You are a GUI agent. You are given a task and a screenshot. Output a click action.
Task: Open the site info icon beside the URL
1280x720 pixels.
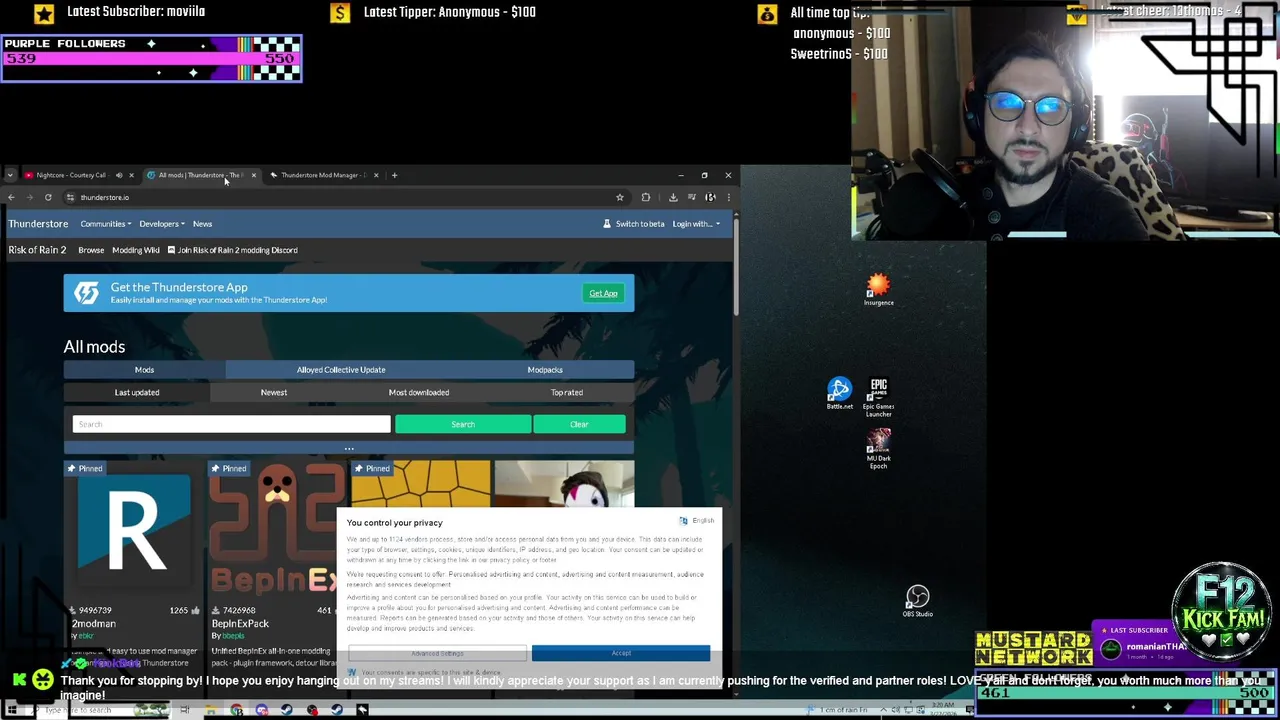click(x=70, y=197)
